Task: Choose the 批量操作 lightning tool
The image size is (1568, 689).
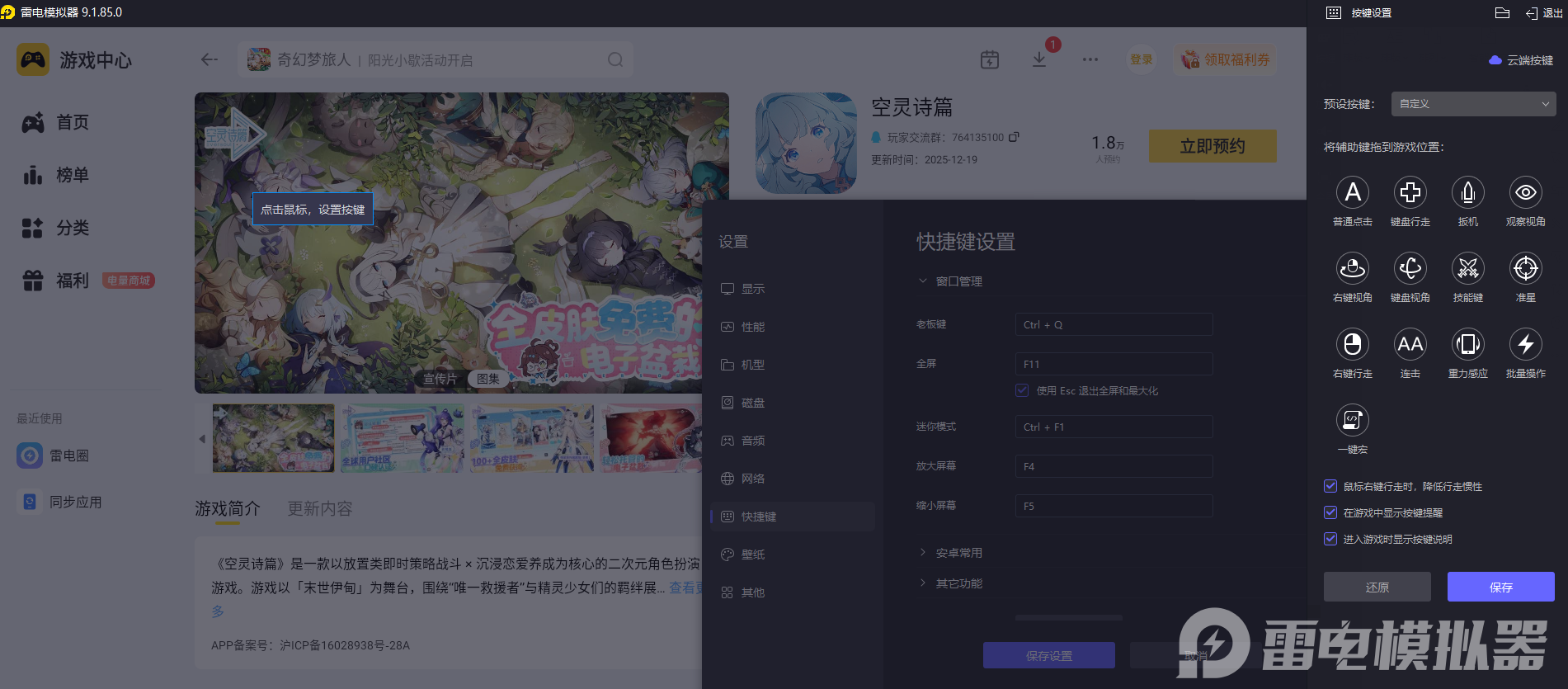Action: (x=1526, y=344)
